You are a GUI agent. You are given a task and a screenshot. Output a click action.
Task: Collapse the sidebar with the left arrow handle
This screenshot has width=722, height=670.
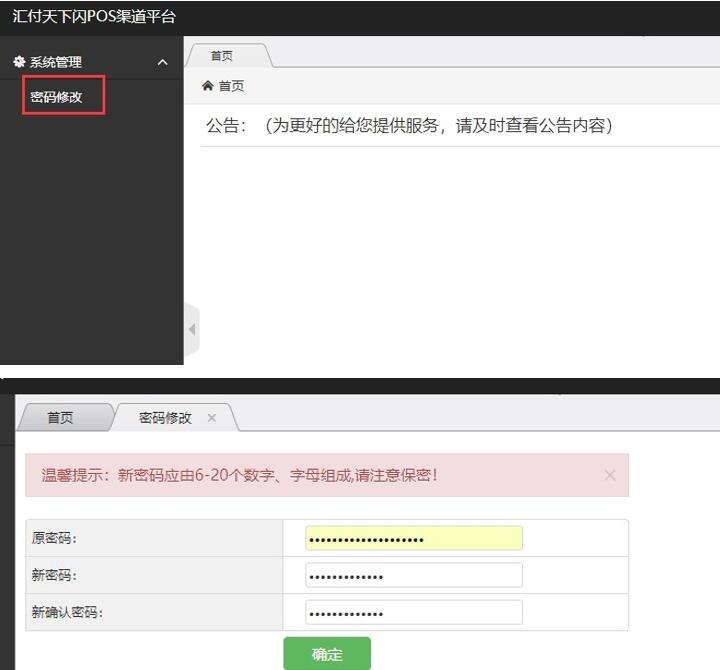(x=192, y=330)
